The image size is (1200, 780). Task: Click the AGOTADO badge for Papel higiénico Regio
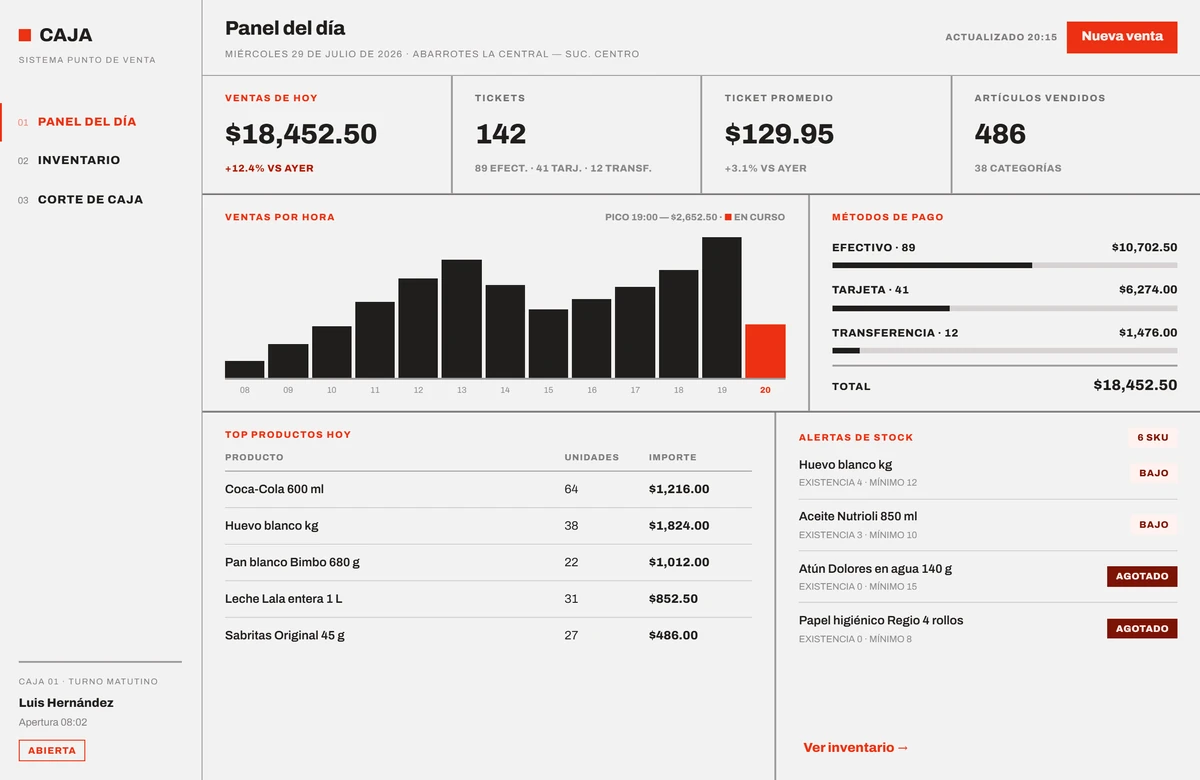1142,628
